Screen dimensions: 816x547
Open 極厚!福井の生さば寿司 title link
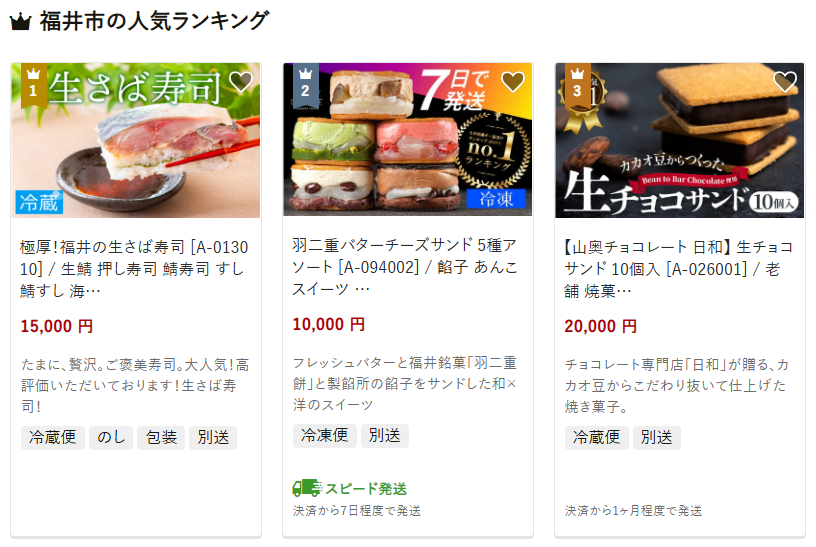(x=134, y=269)
